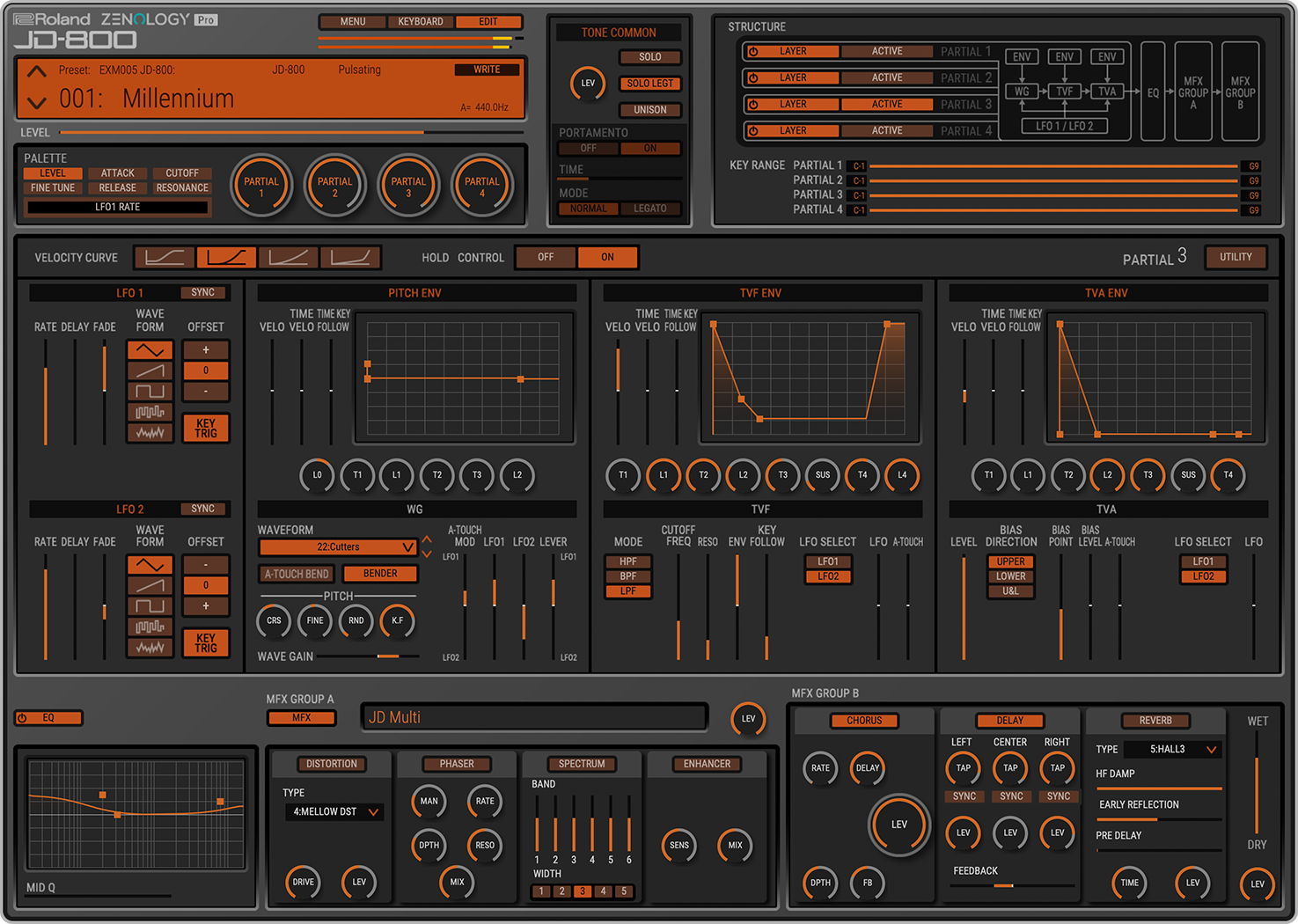This screenshot has width=1298, height=924.
Task: Click the WRITE button to save the preset
Action: pos(486,69)
